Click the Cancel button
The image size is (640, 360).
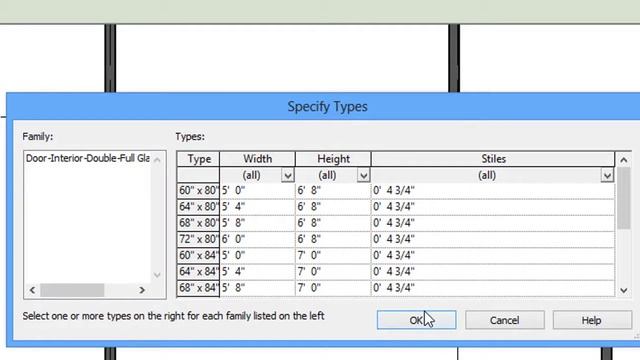point(504,320)
